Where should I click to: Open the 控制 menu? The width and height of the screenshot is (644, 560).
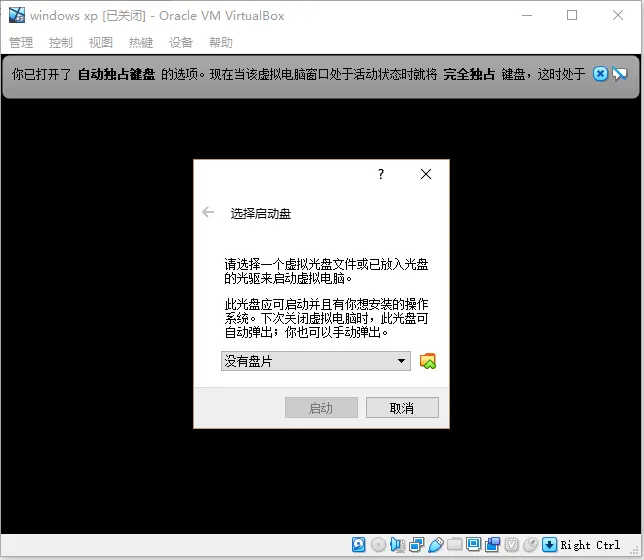point(61,42)
